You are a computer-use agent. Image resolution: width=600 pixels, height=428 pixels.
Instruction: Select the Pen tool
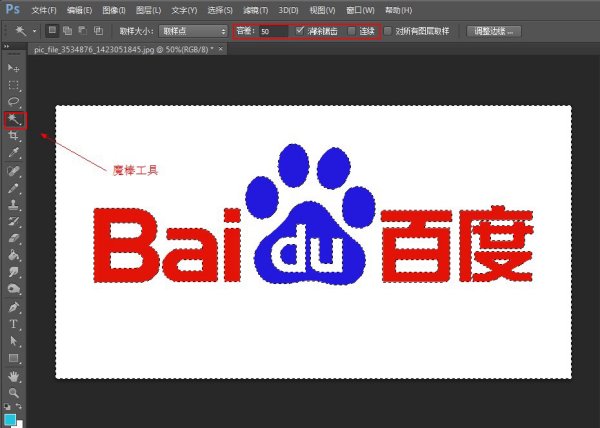[13, 307]
